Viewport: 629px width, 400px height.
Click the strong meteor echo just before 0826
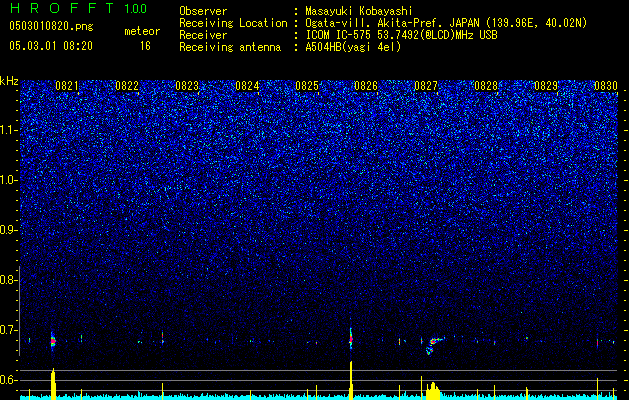tap(351, 339)
